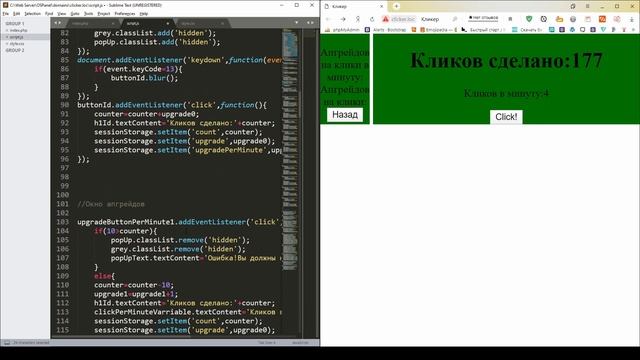Click the unsaved dot on the script.js tab
640x360 pixels.
click(167, 23)
